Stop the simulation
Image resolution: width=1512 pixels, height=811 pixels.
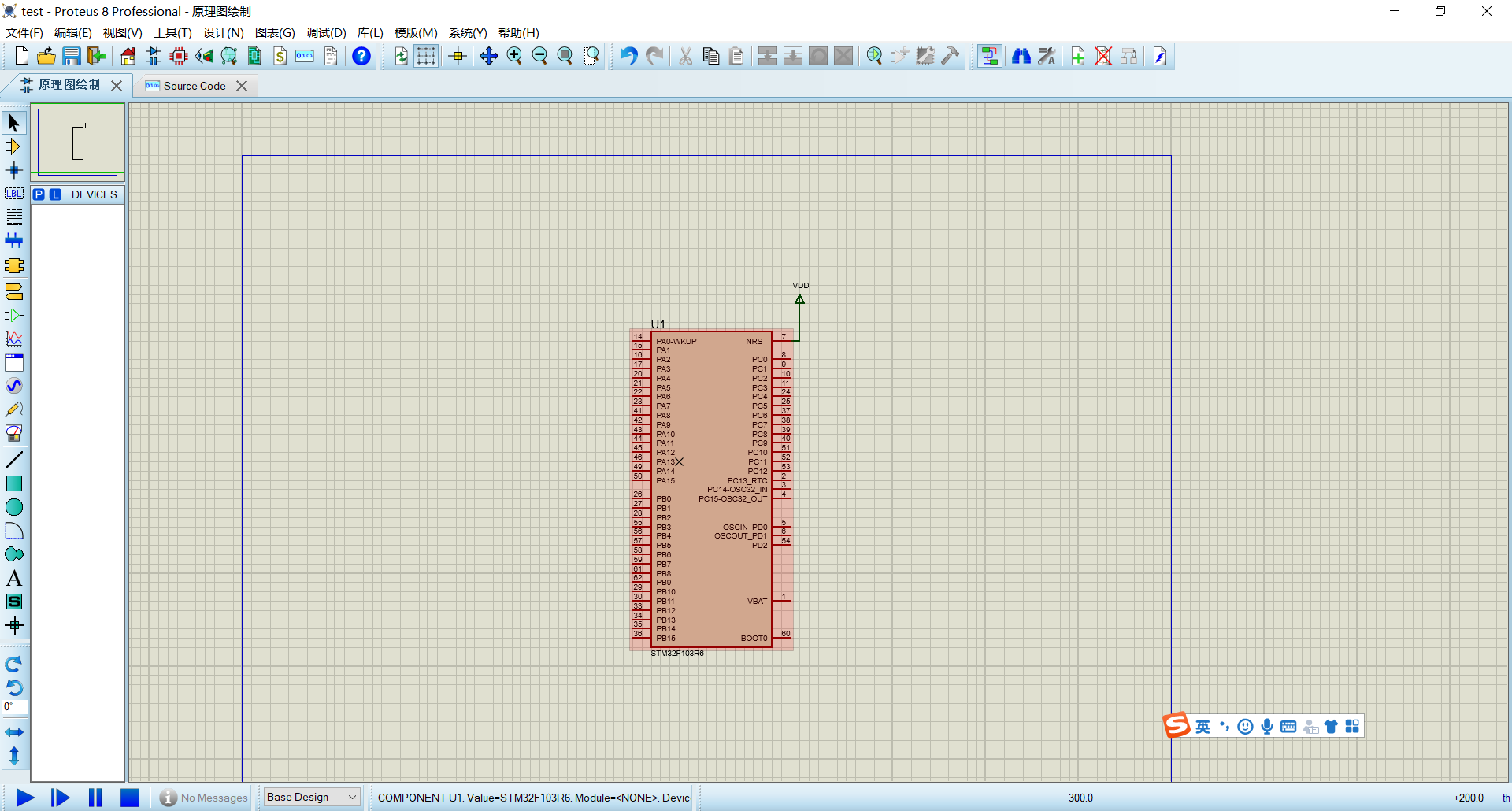pyautogui.click(x=130, y=798)
